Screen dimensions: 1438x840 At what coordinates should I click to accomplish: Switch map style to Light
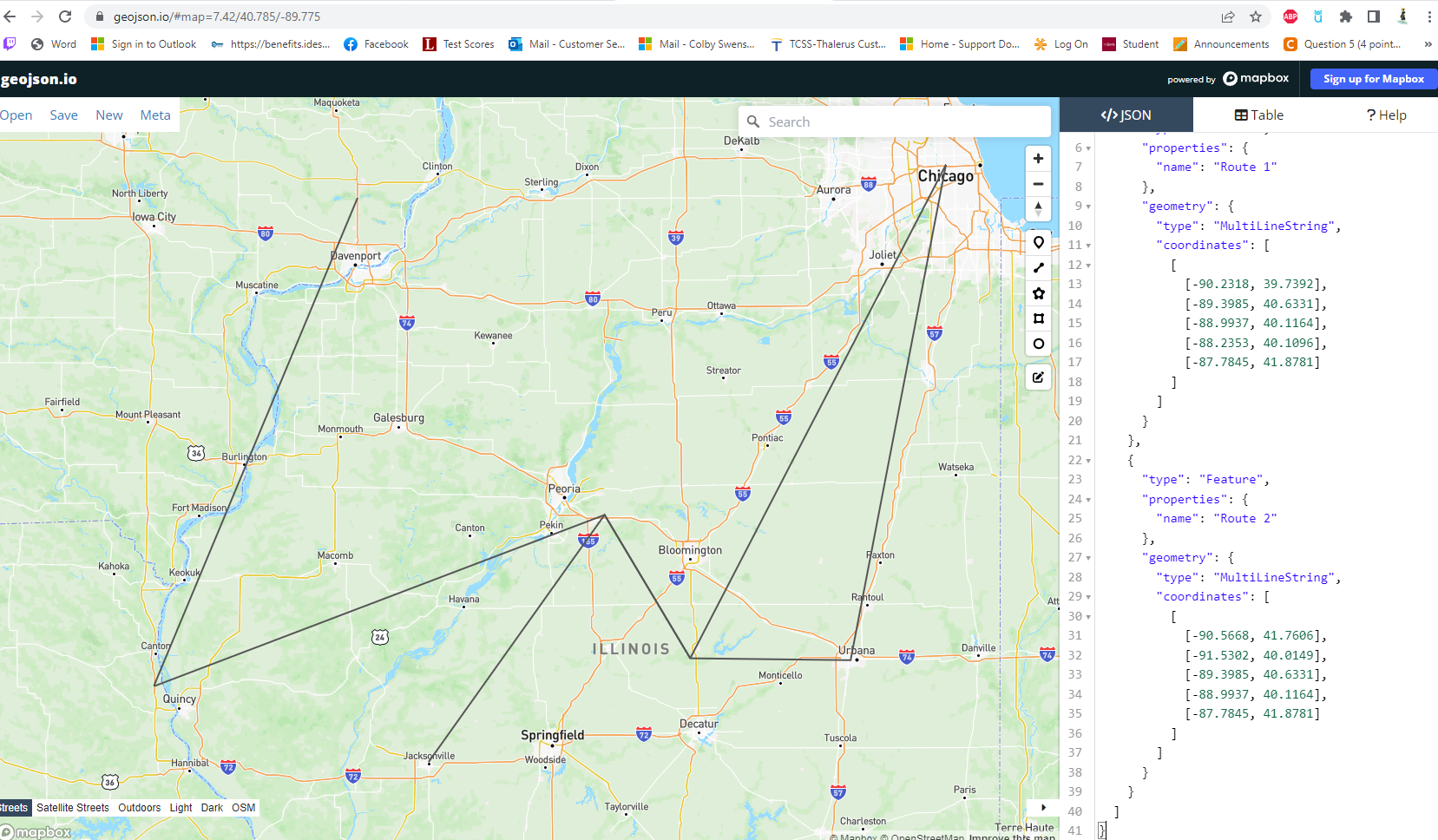(x=181, y=808)
